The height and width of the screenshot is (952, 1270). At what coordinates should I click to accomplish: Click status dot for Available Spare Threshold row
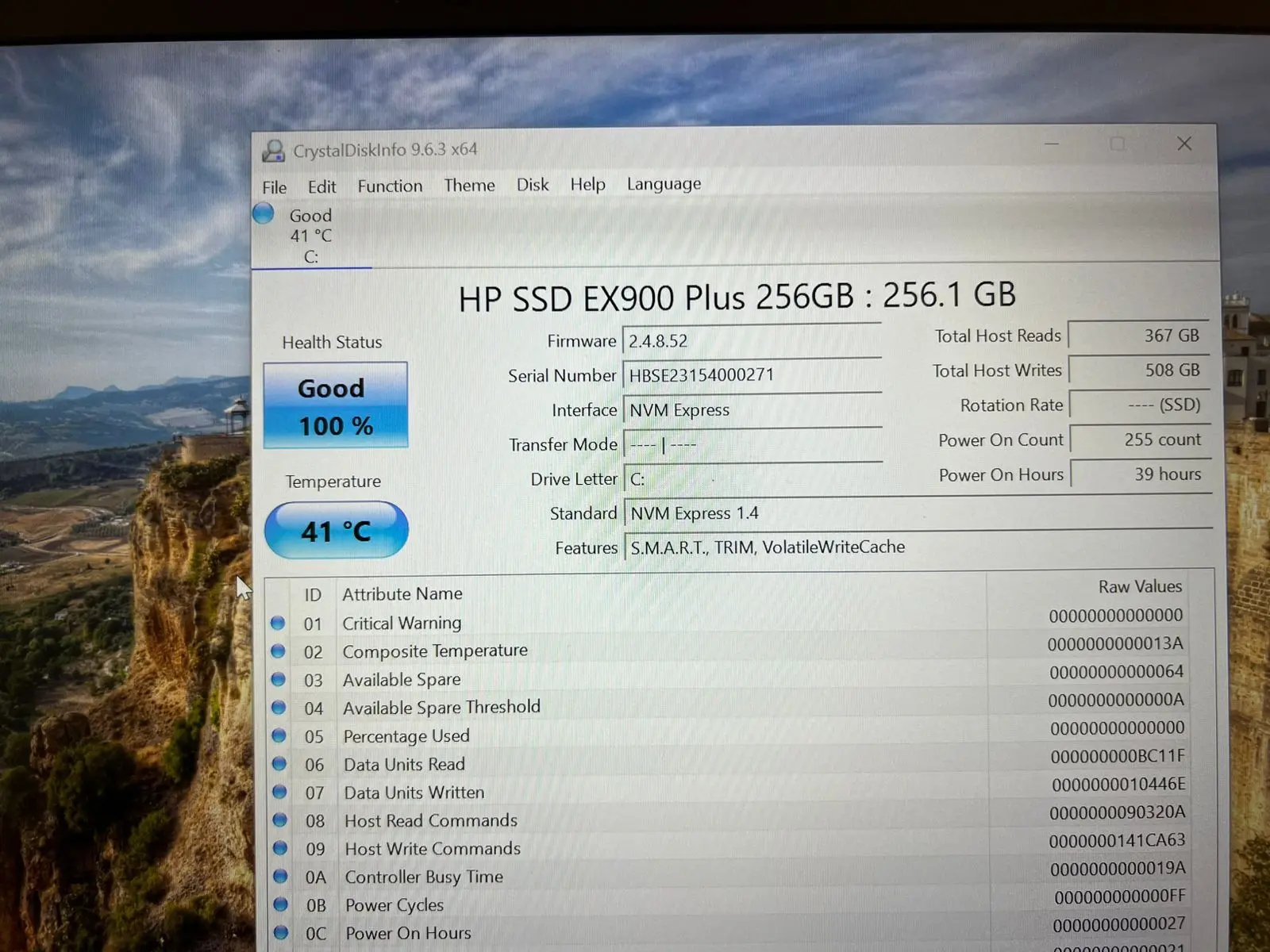pos(279,708)
